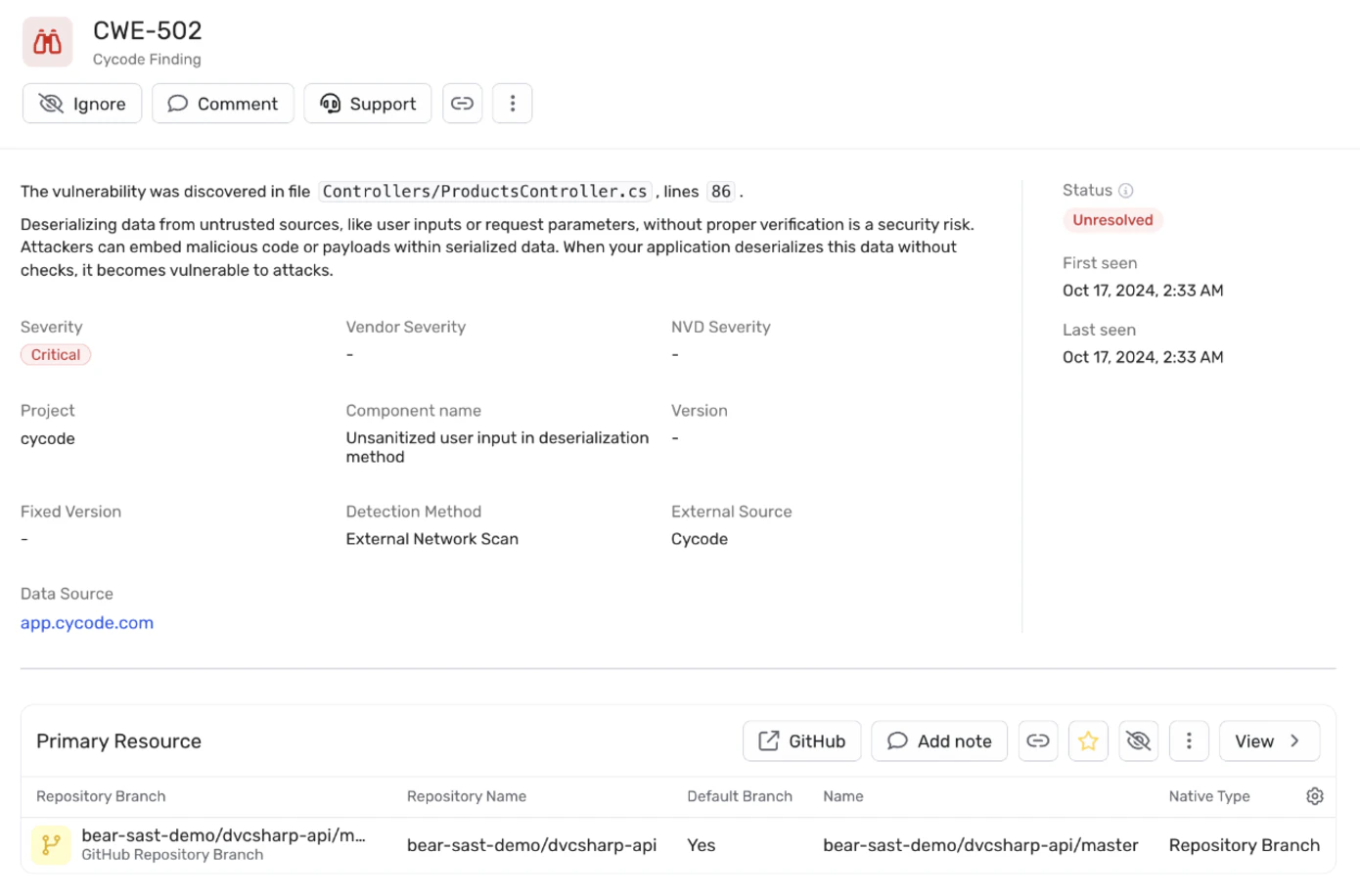Image resolution: width=1360 pixels, height=896 pixels.
Task: Click the Unsanitized user input component name
Action: tap(497, 447)
